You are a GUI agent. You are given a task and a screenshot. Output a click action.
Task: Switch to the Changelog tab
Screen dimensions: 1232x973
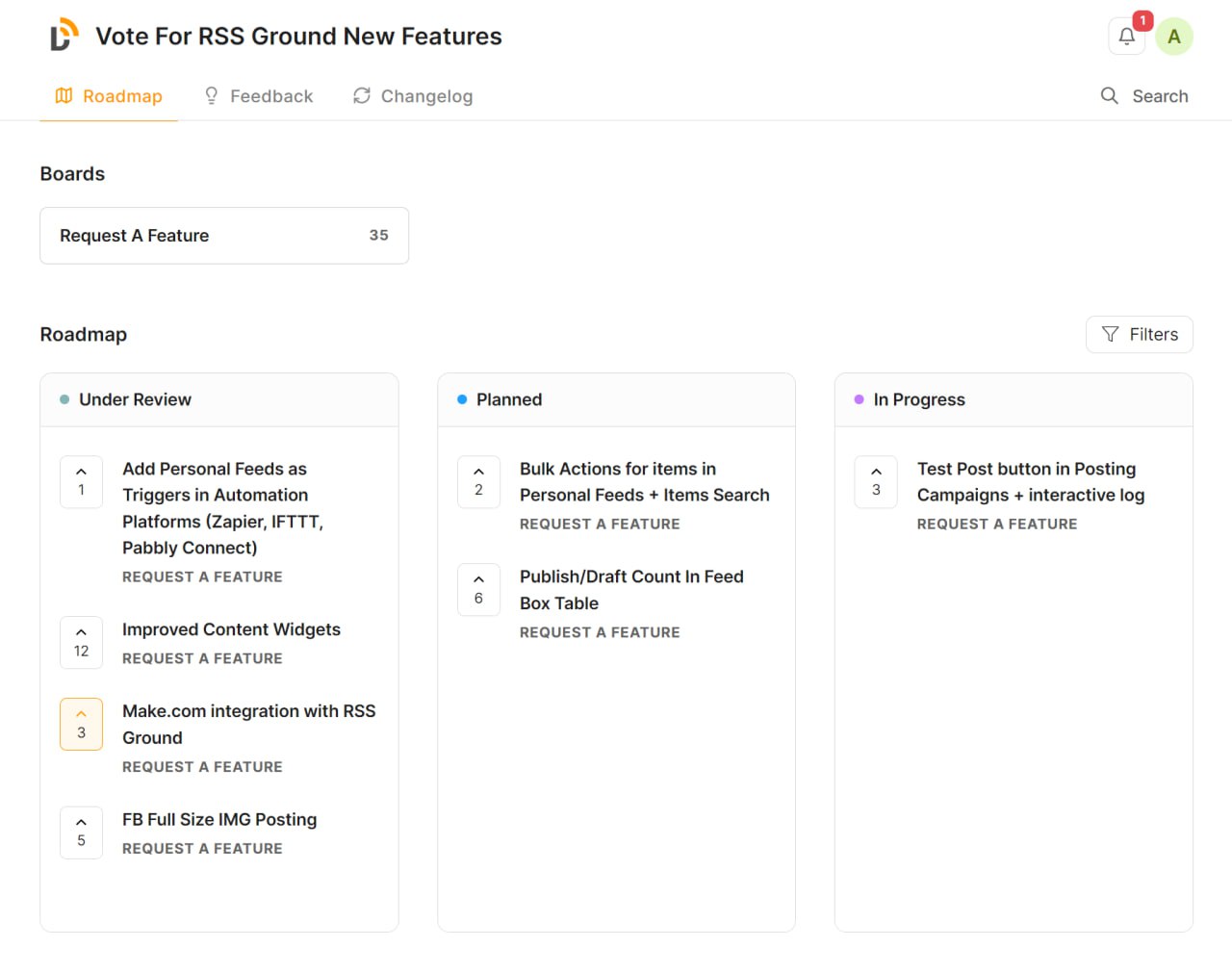click(413, 96)
